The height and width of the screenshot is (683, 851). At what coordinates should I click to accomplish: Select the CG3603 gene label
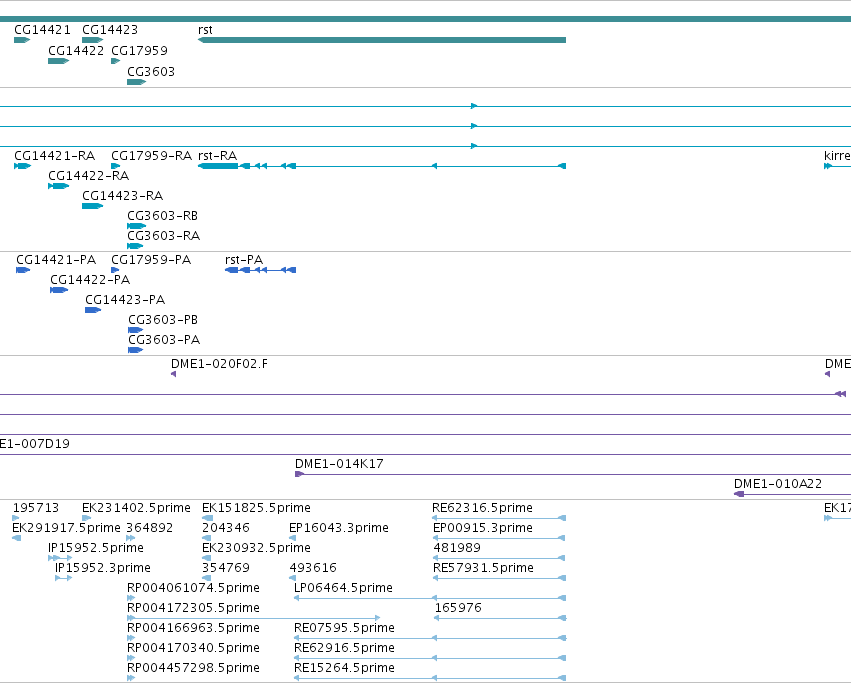click(x=151, y=72)
